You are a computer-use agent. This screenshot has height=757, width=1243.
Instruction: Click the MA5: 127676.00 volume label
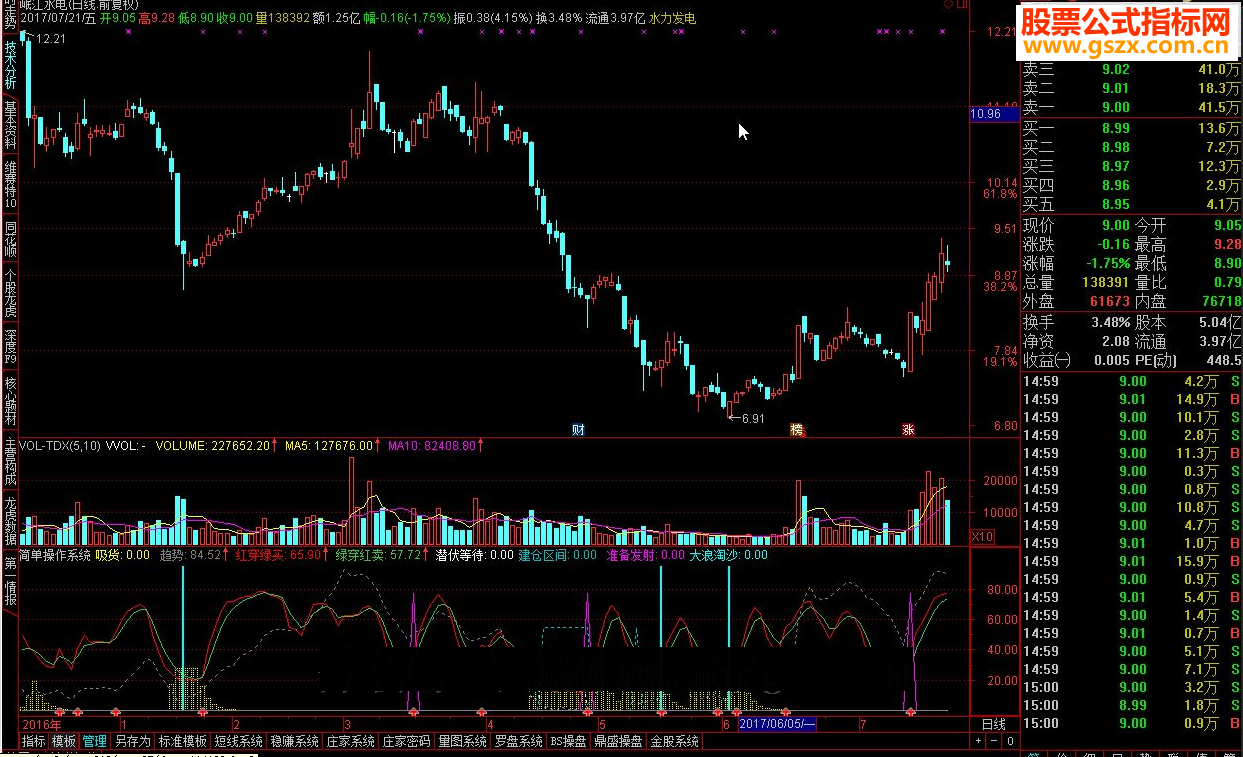pyautogui.click(x=330, y=446)
